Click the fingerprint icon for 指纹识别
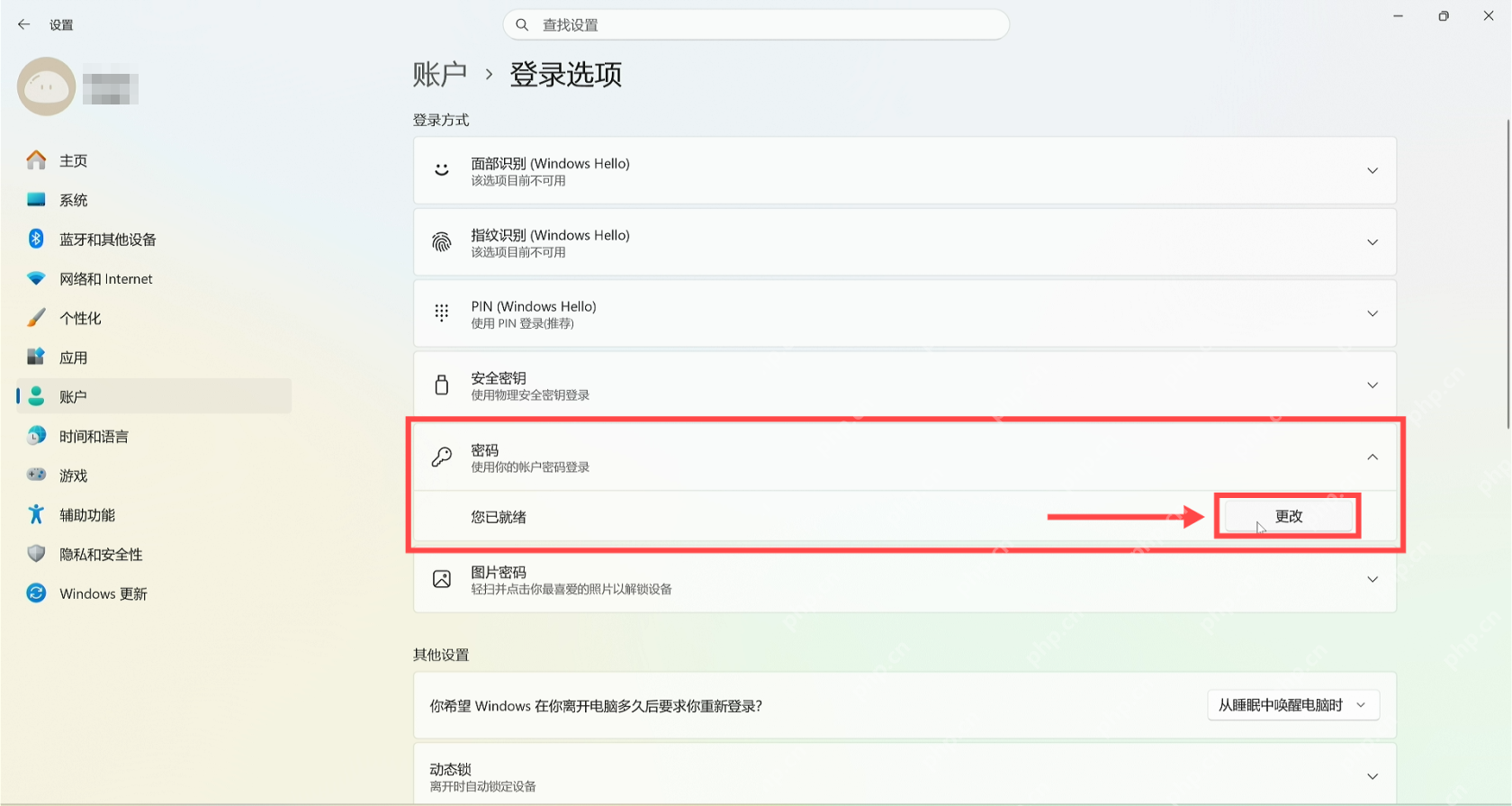This screenshot has width=1512, height=806. [x=442, y=242]
